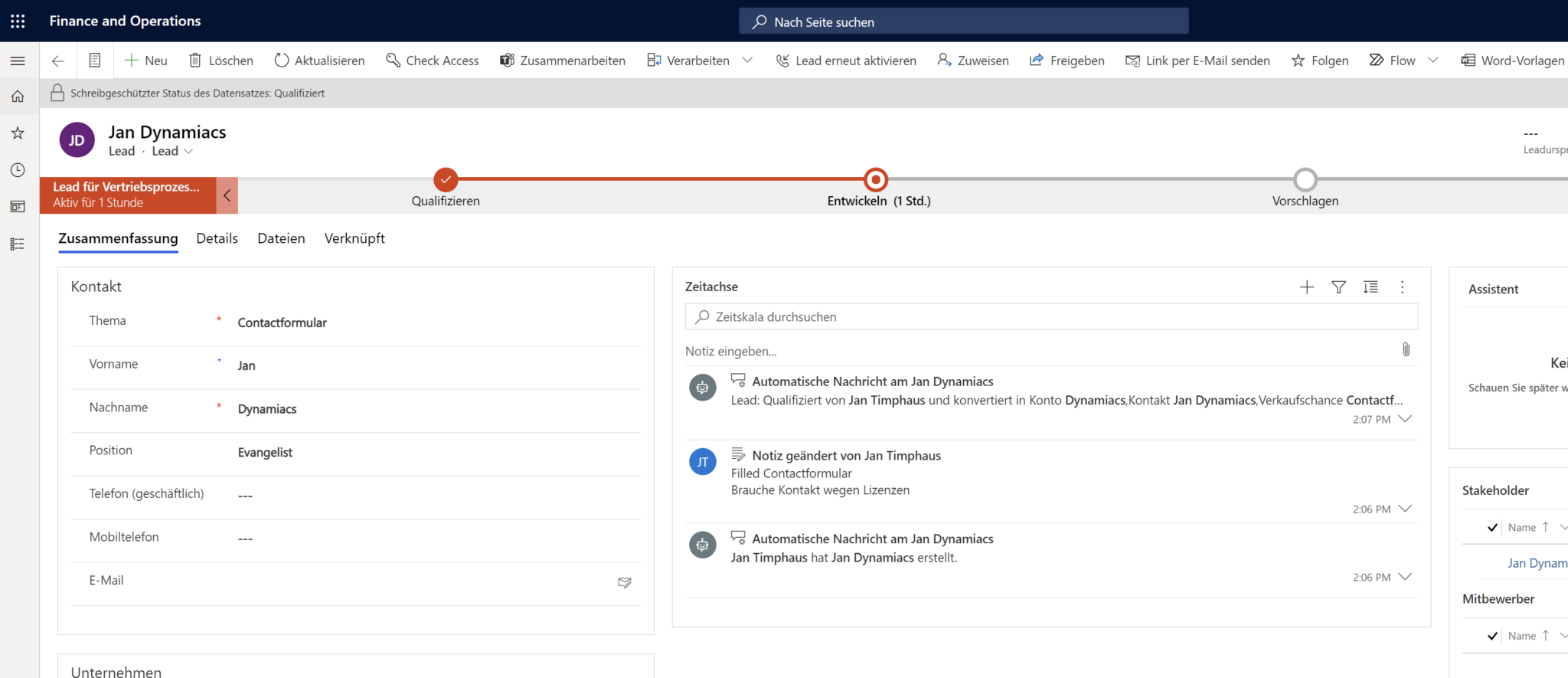The height and width of the screenshot is (678, 1568).
Task: Click the send e-mail icon in E-Mail field
Action: coord(625,582)
